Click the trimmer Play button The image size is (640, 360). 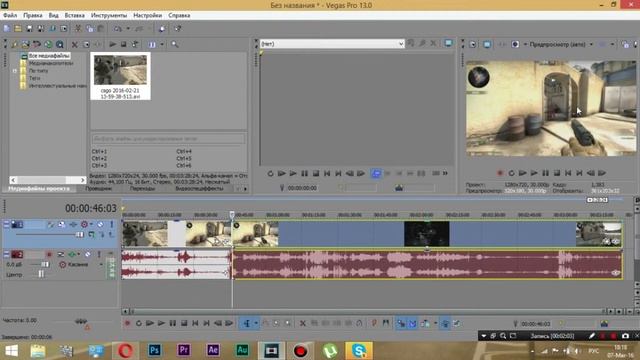tap(293, 173)
